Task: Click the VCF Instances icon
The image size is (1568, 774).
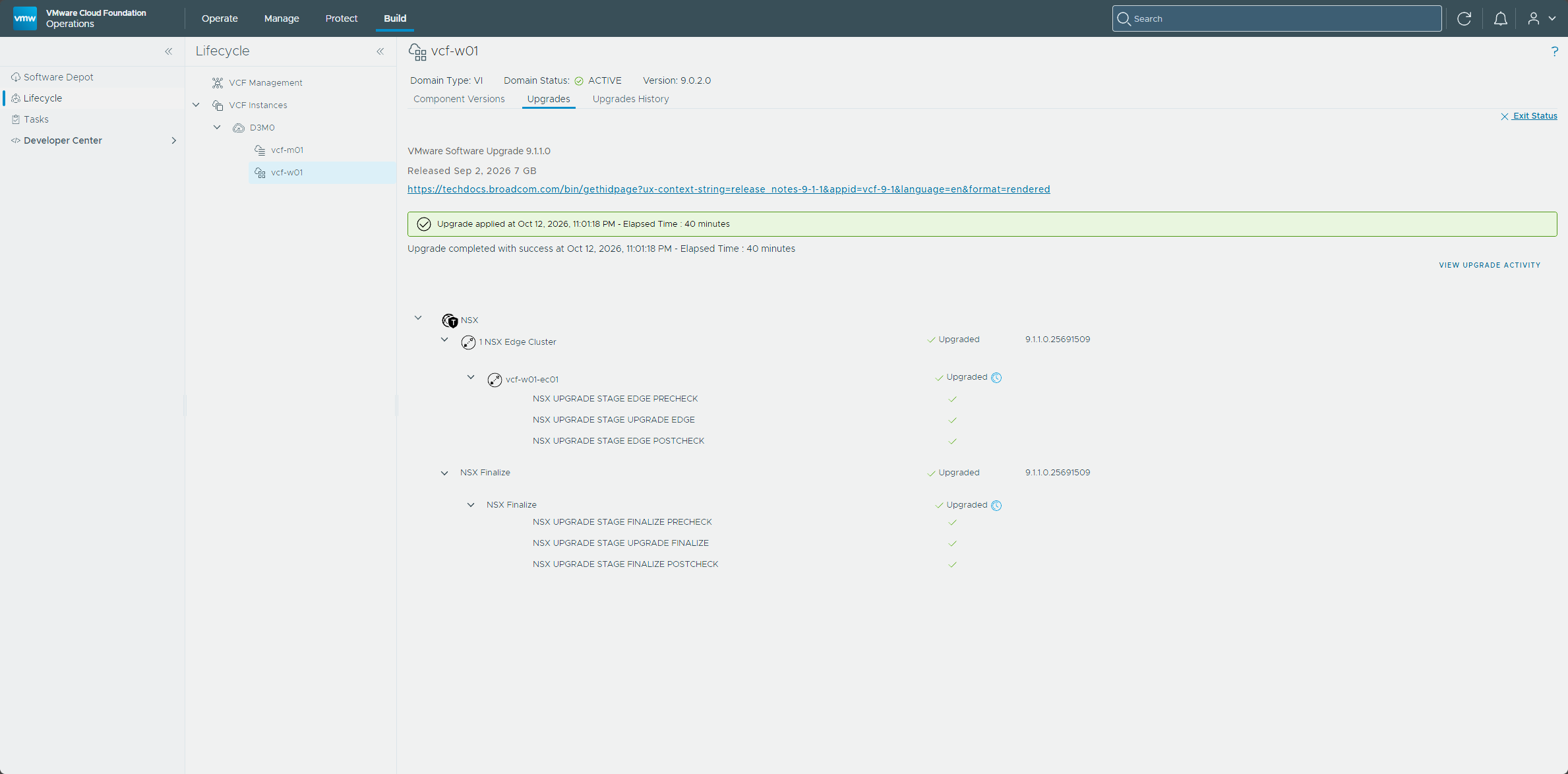Action: pos(218,105)
